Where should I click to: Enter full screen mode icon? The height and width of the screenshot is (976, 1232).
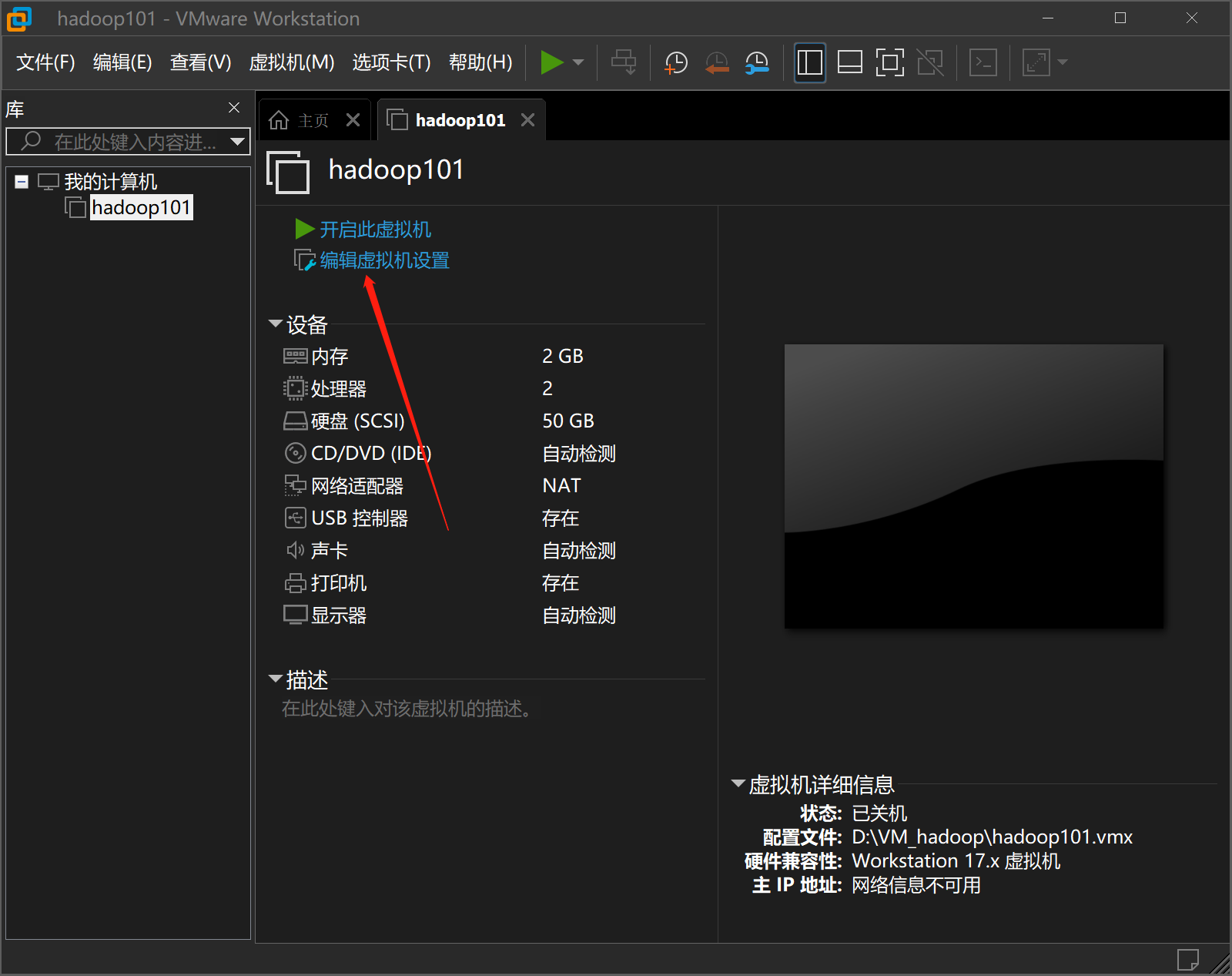(889, 62)
